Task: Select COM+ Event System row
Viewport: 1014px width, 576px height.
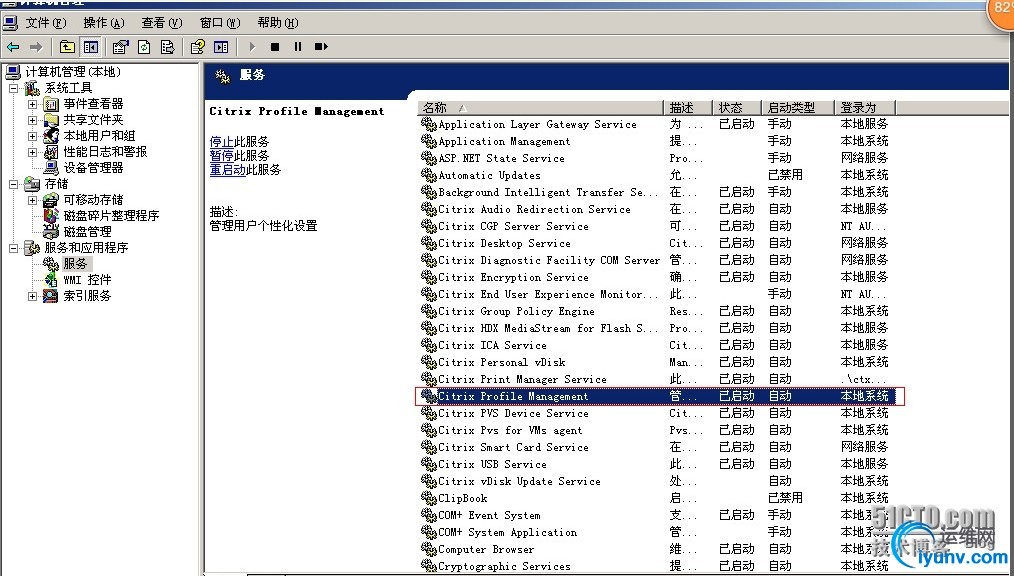Action: 656,515
